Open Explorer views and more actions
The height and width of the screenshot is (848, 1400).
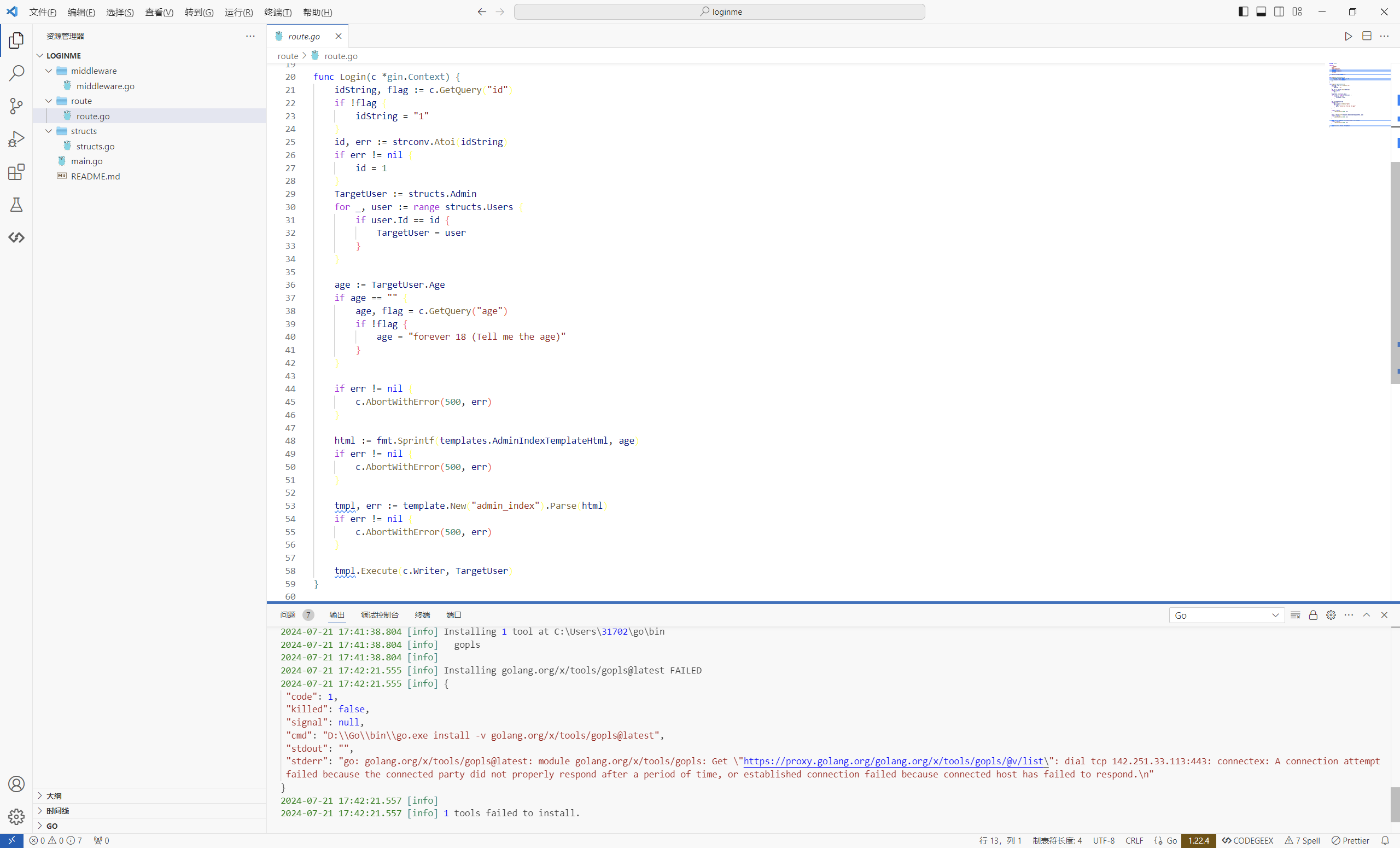click(250, 36)
